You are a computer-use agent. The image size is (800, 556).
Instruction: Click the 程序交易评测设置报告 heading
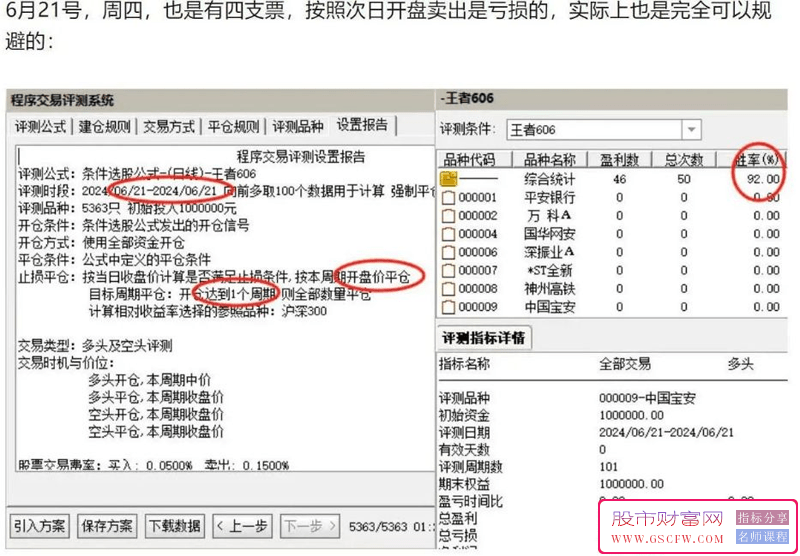coord(301,157)
